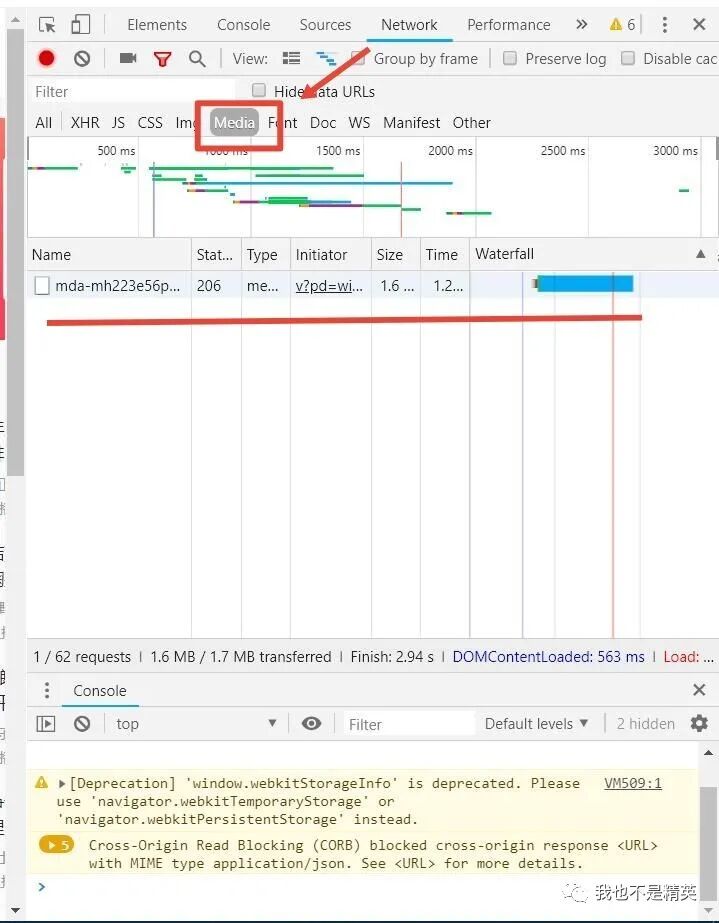Click the warnings count triangle icon

tap(616, 24)
